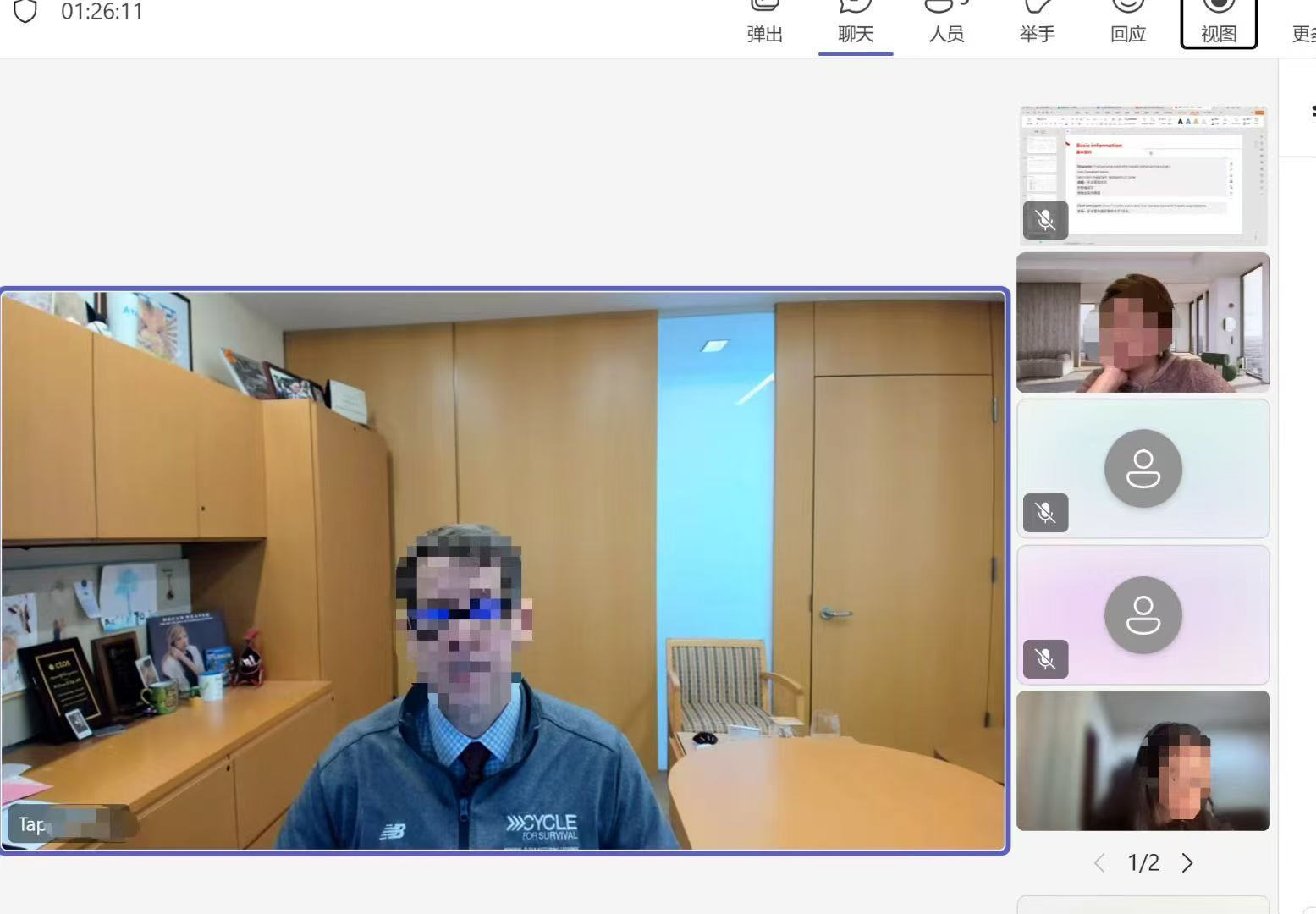This screenshot has height=914, width=1316.
Task: Select the blurred-background participant video tile
Action: [x=1143, y=761]
